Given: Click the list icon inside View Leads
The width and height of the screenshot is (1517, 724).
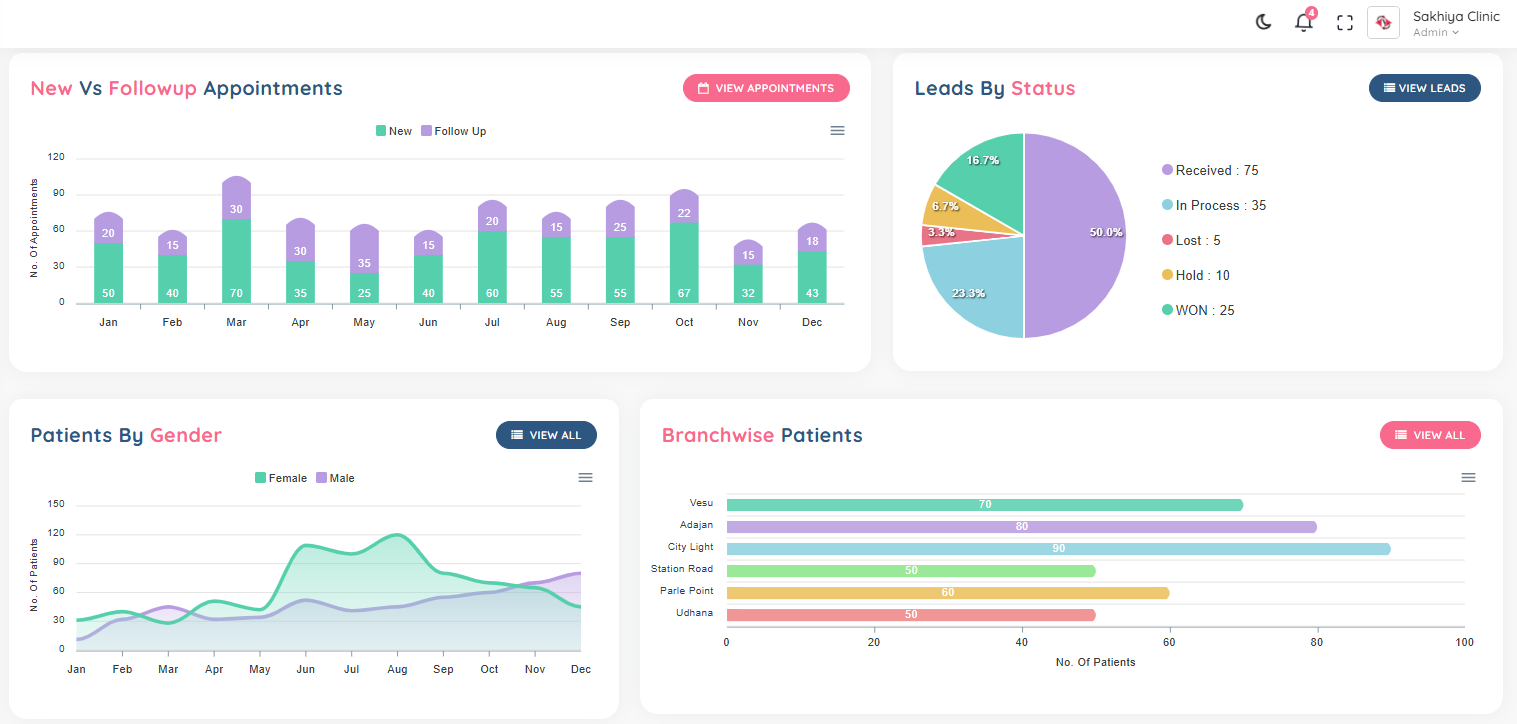Looking at the screenshot, I should [1388, 87].
